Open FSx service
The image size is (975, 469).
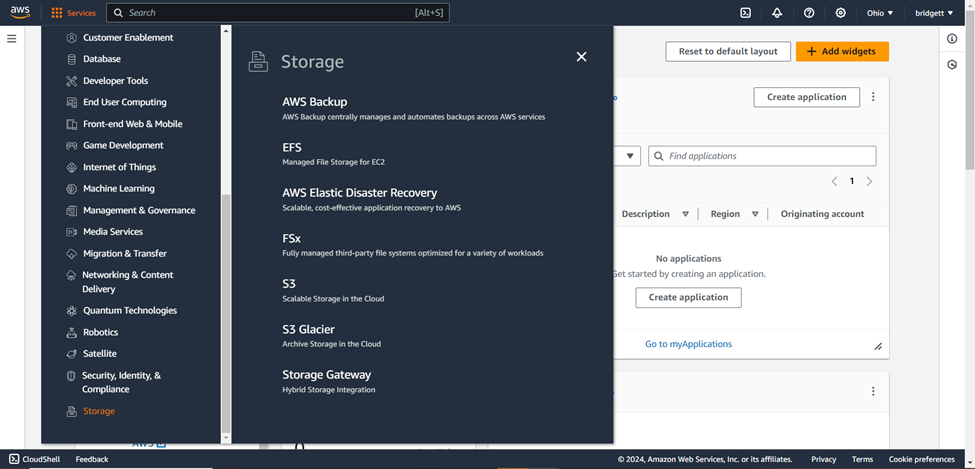point(292,238)
